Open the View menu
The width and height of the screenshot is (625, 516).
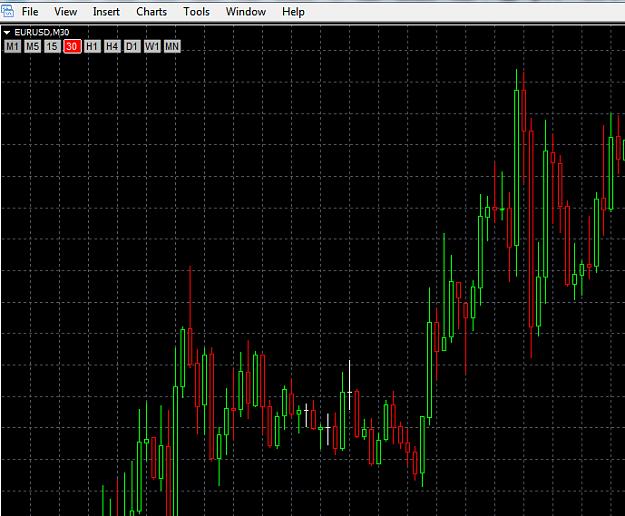click(x=65, y=12)
